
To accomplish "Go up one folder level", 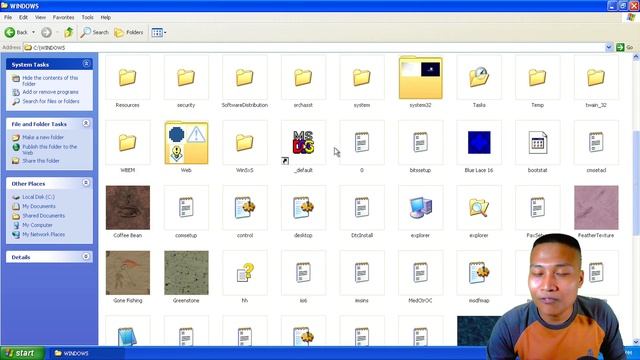I will tap(69, 32).
